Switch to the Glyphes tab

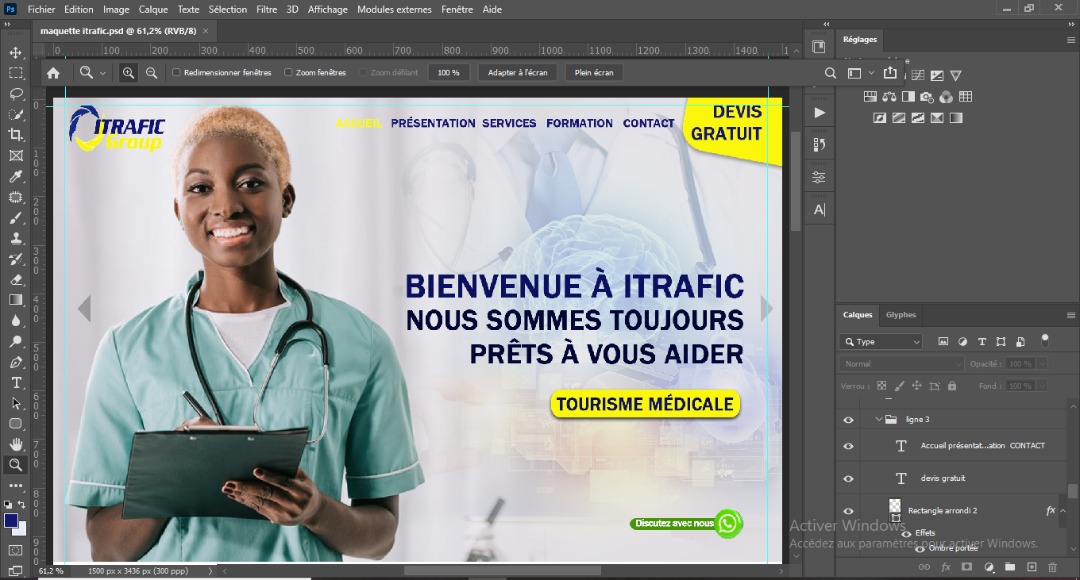tap(900, 315)
